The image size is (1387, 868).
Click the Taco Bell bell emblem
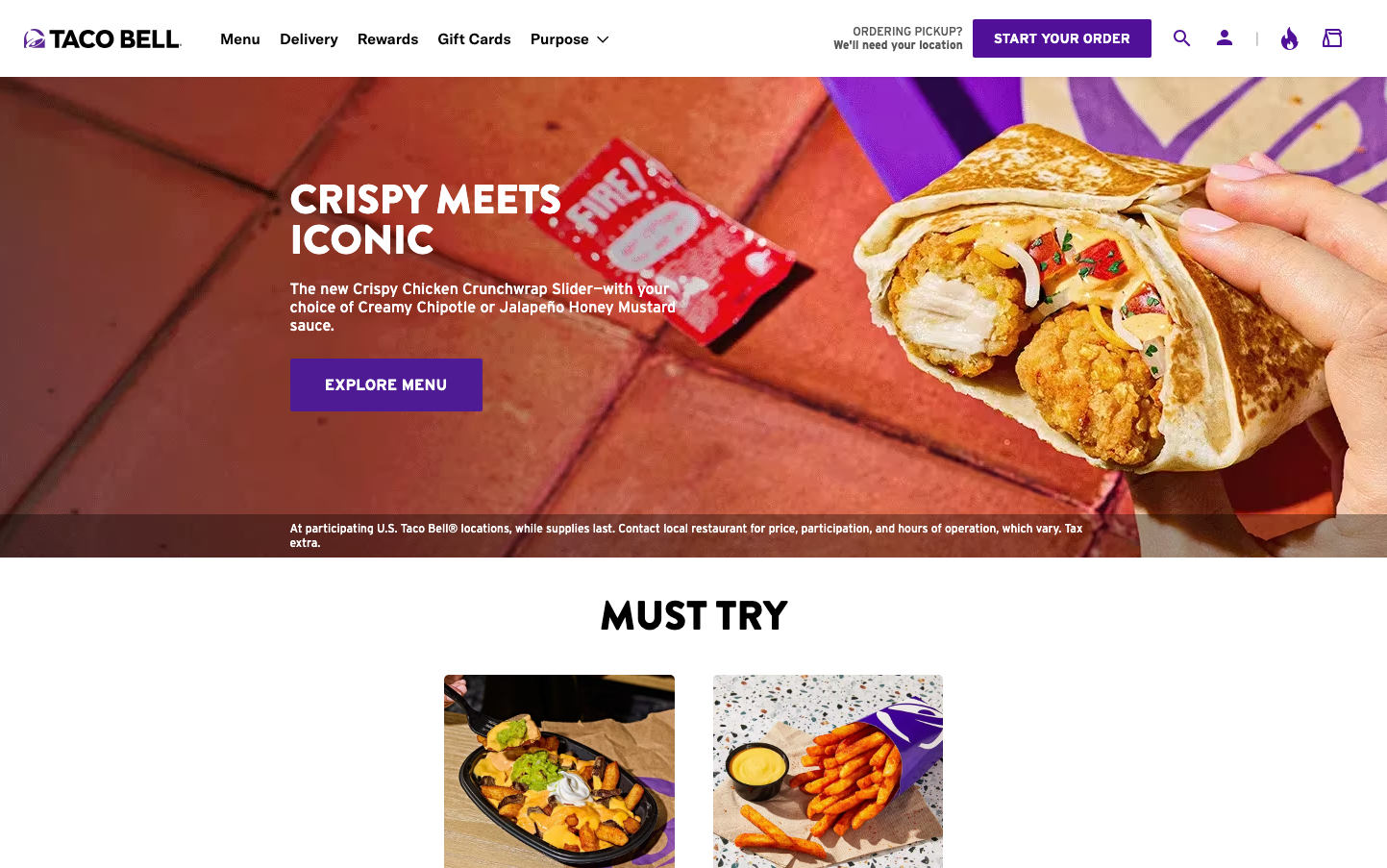pyautogui.click(x=35, y=38)
